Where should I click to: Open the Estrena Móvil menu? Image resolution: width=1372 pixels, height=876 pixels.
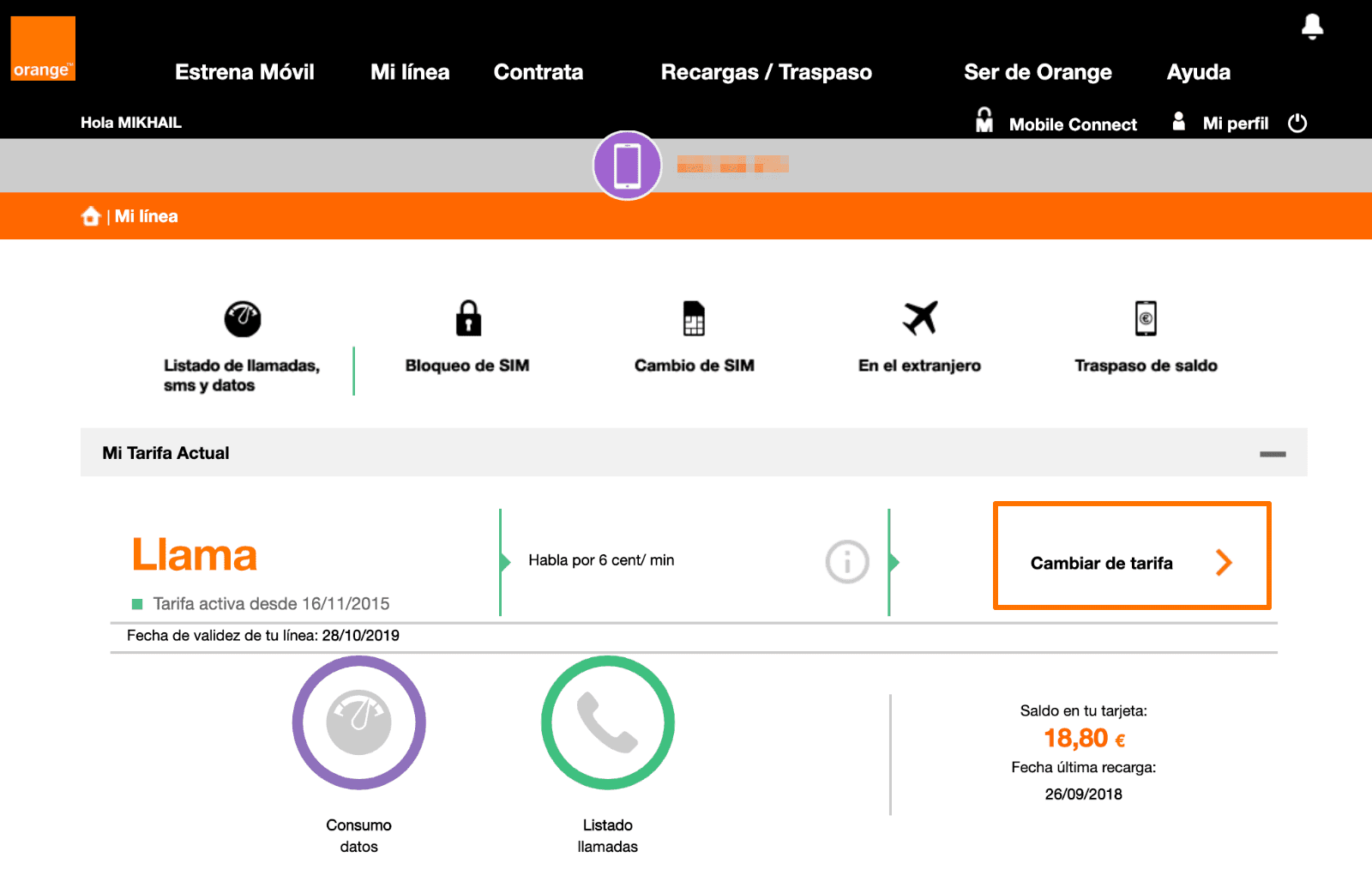[x=244, y=72]
